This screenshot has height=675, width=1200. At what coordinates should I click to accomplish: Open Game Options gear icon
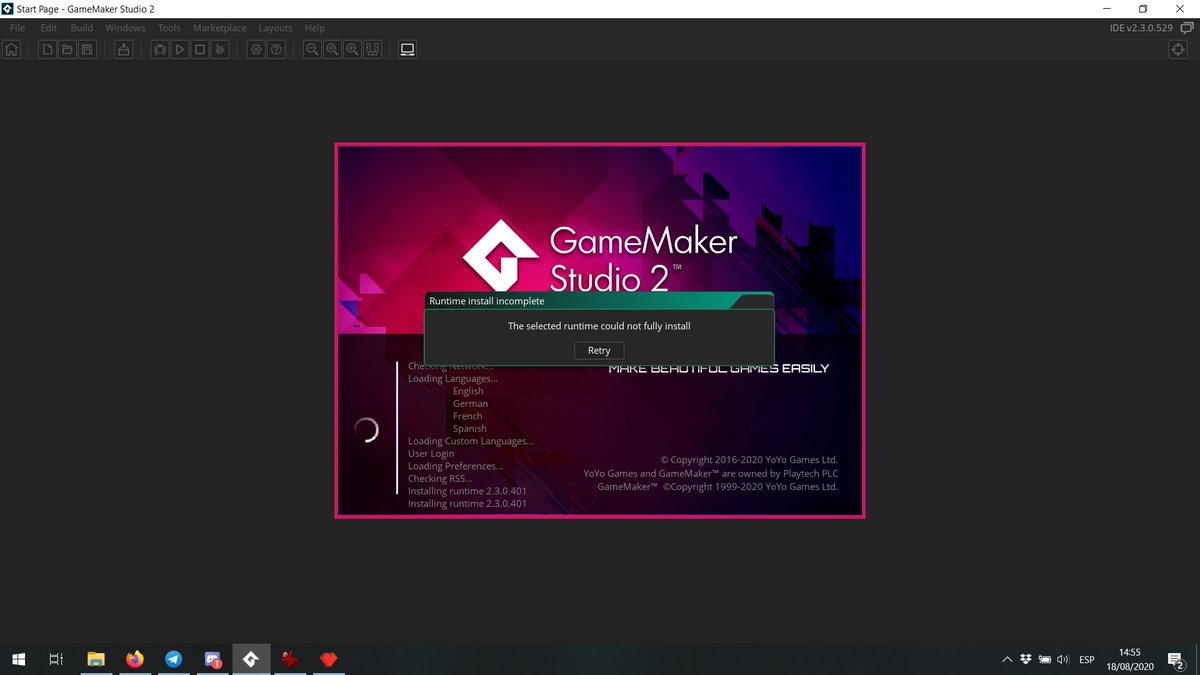point(257,49)
